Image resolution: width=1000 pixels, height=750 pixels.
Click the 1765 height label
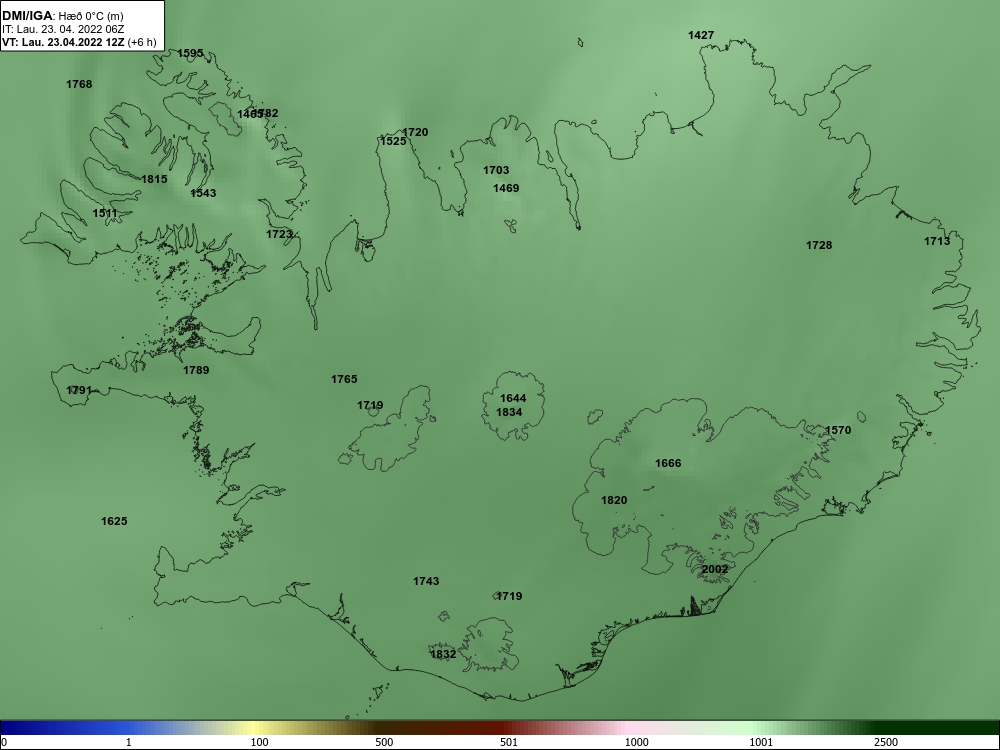(344, 379)
